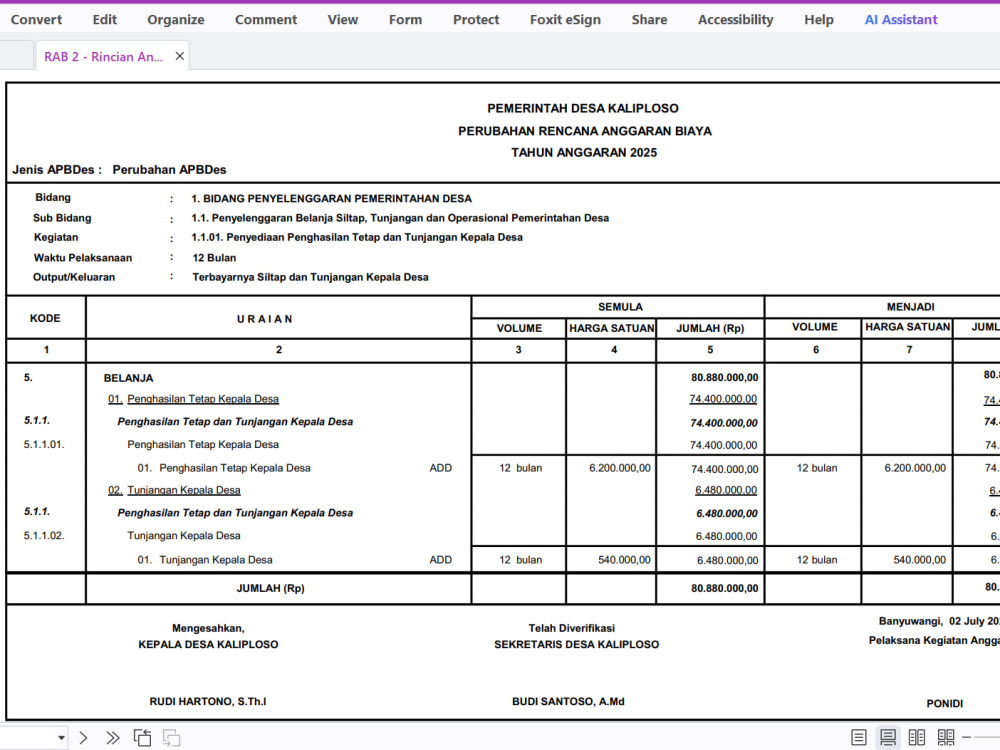The width and height of the screenshot is (1000, 750).
Task: Zoom out with the minus icon
Action: coord(967,738)
